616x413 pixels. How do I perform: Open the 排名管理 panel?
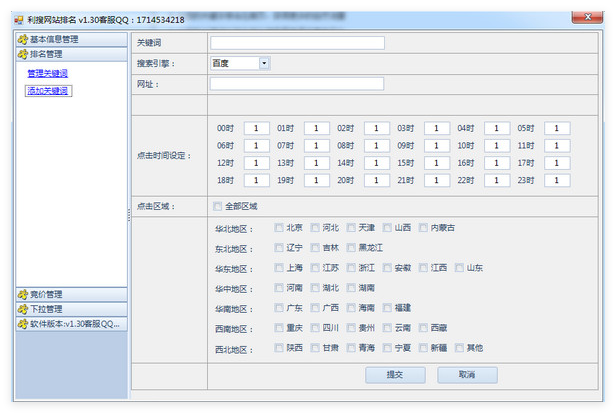pyautogui.click(x=72, y=54)
